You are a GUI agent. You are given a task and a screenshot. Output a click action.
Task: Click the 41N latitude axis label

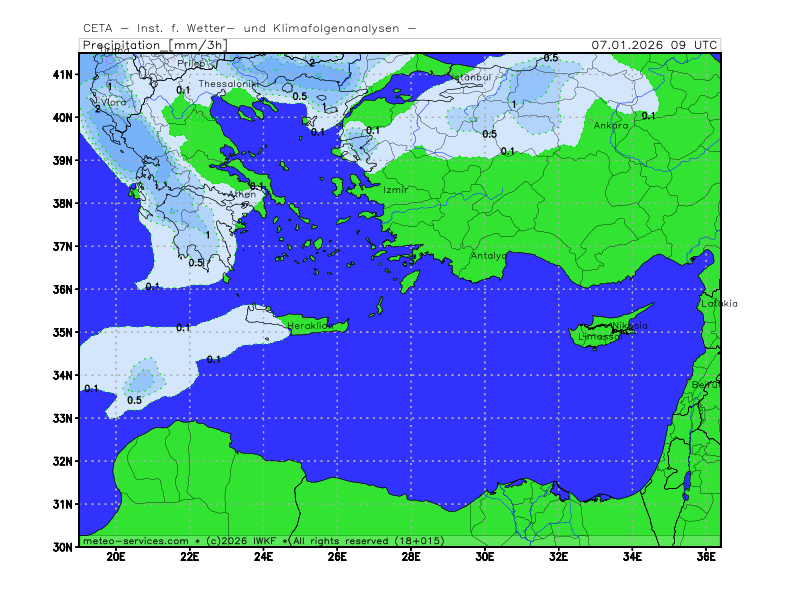pyautogui.click(x=63, y=74)
